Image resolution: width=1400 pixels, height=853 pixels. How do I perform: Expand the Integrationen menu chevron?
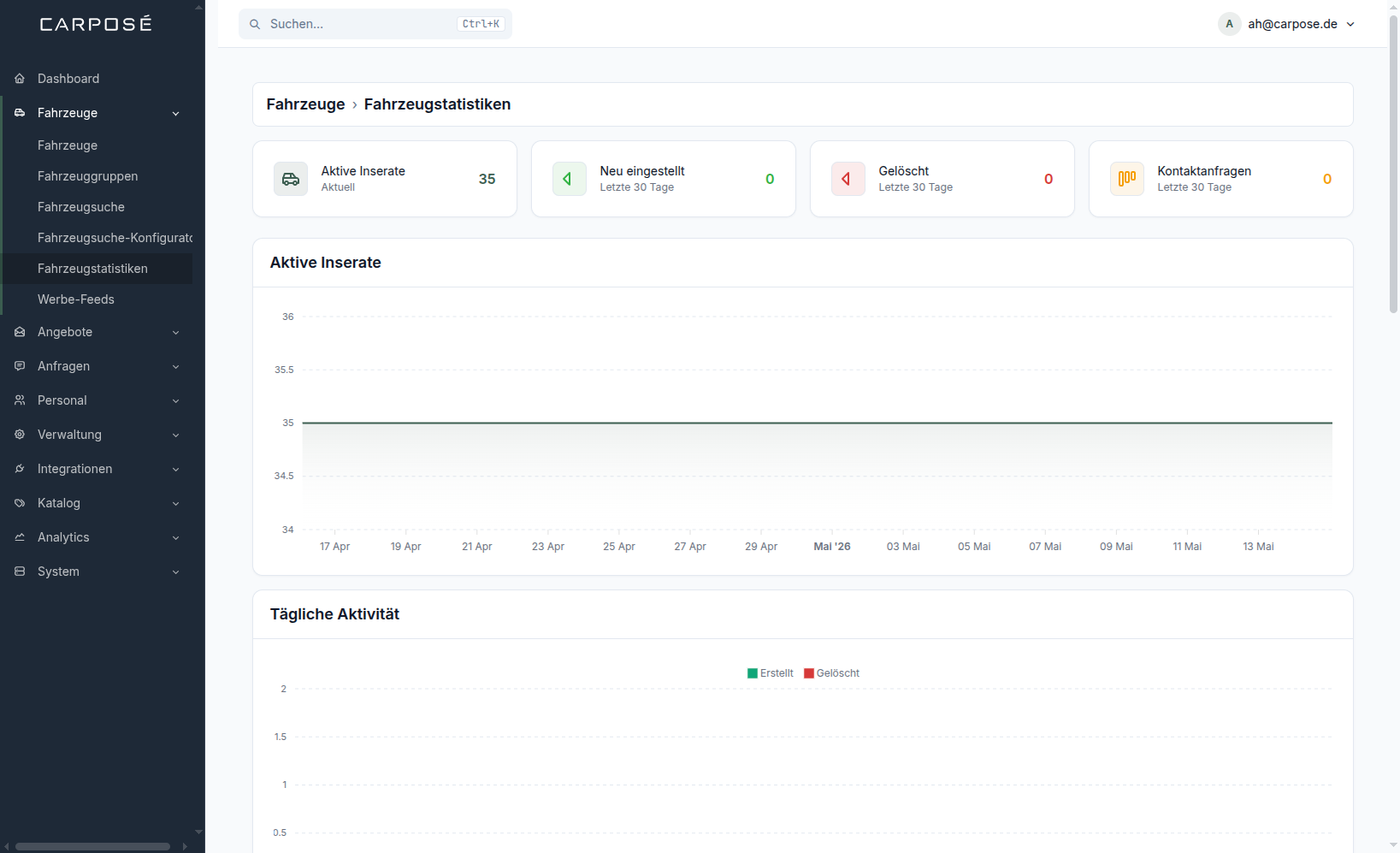pos(176,469)
